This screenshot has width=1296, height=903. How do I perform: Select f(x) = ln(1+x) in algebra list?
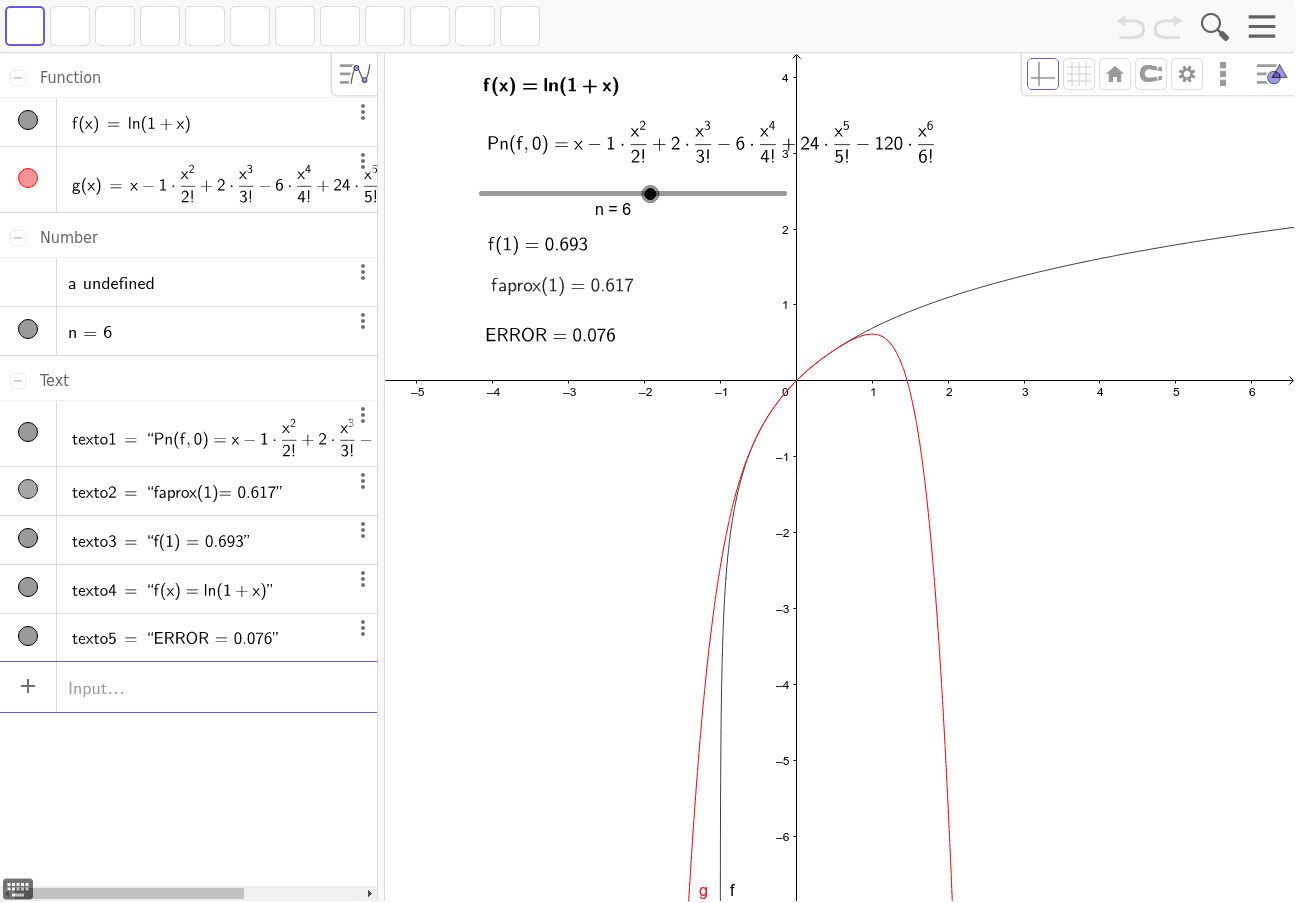131,124
